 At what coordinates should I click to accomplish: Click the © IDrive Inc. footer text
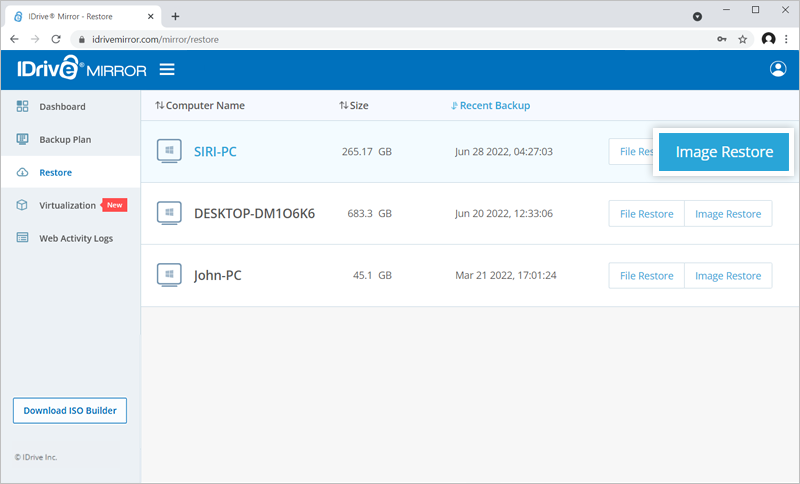[36, 457]
